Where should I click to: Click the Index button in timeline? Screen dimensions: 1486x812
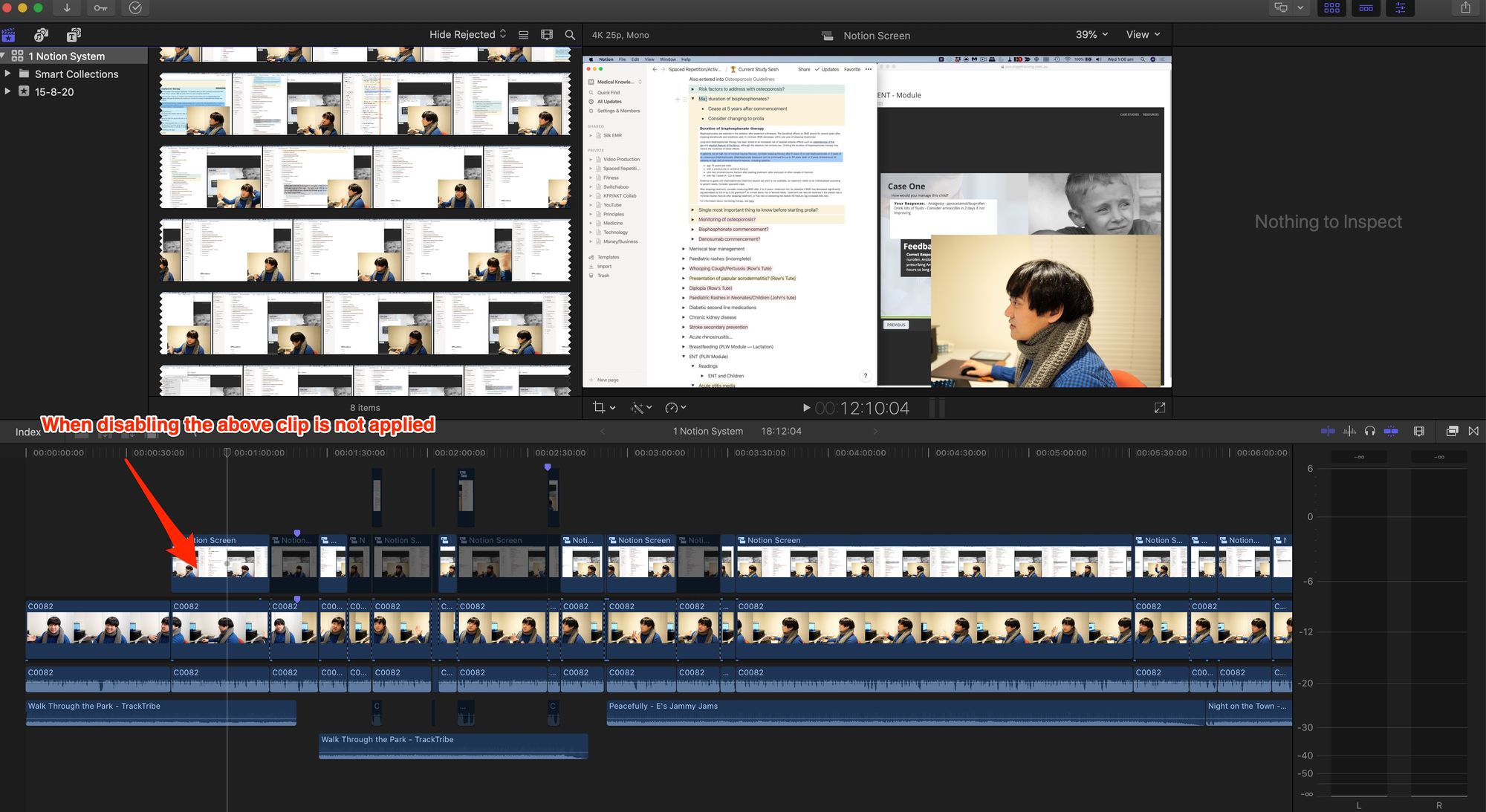tap(27, 432)
